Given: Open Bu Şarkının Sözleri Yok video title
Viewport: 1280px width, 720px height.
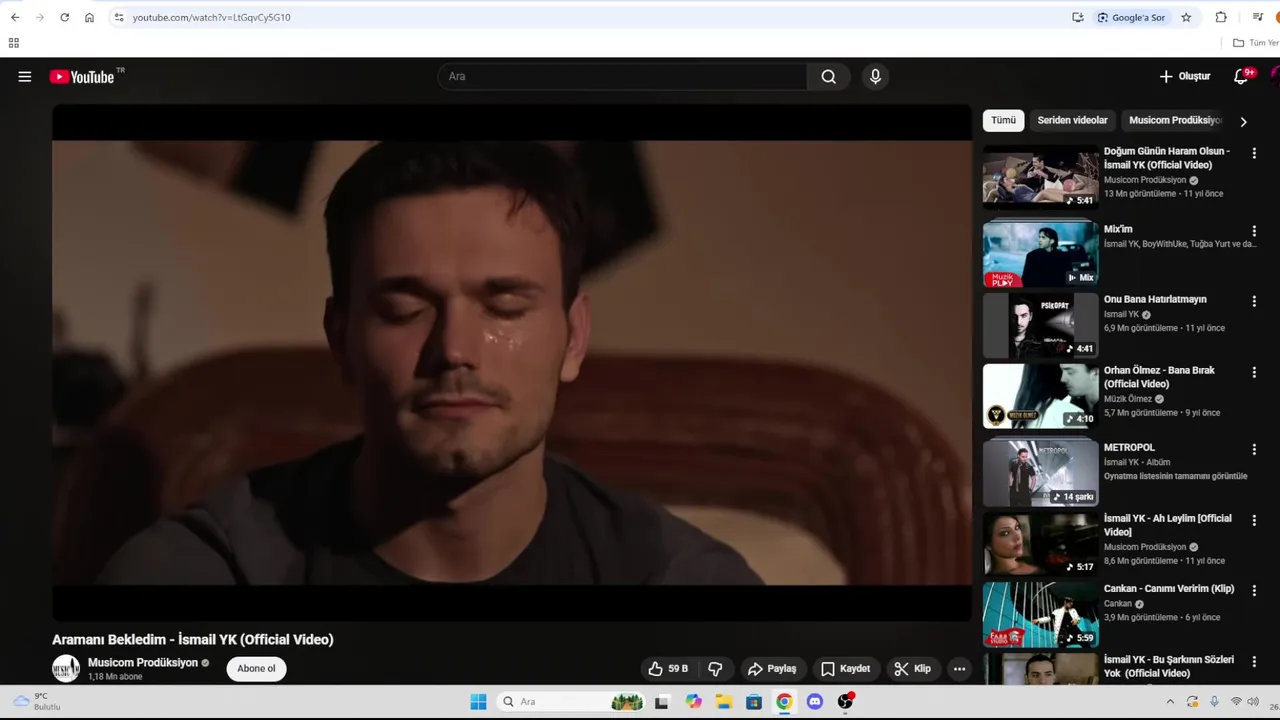Looking at the screenshot, I should pos(1169,666).
